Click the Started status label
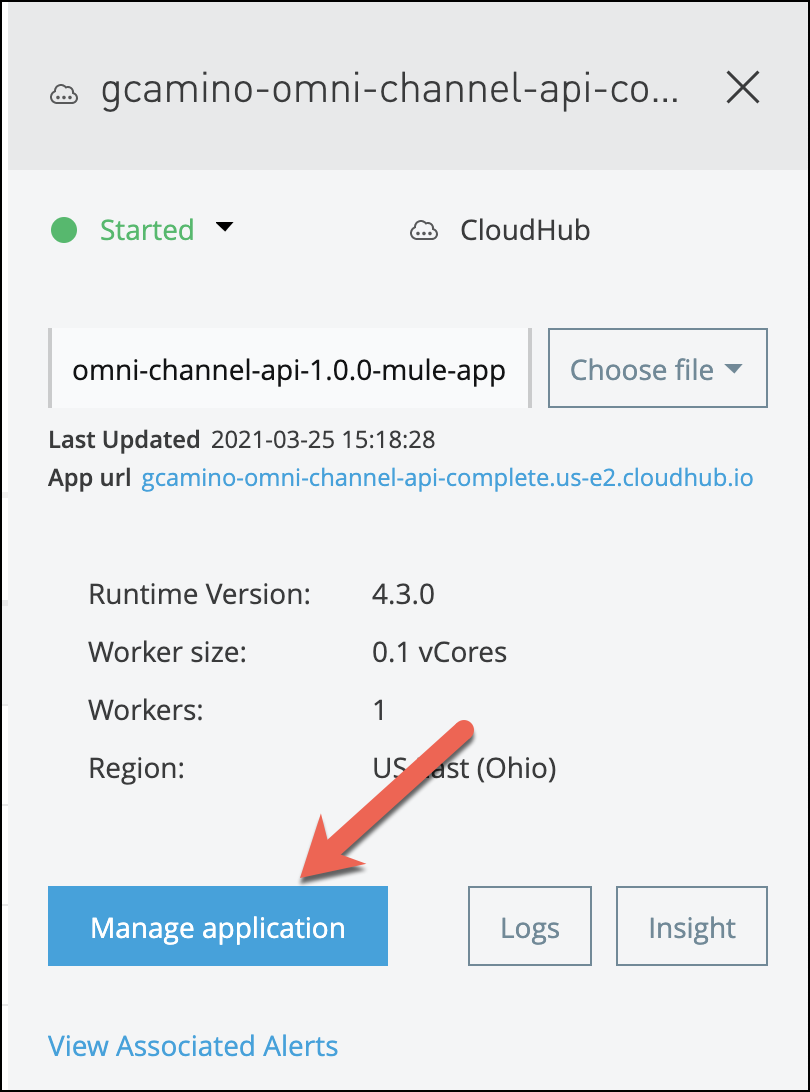The image size is (810, 1092). 147,230
